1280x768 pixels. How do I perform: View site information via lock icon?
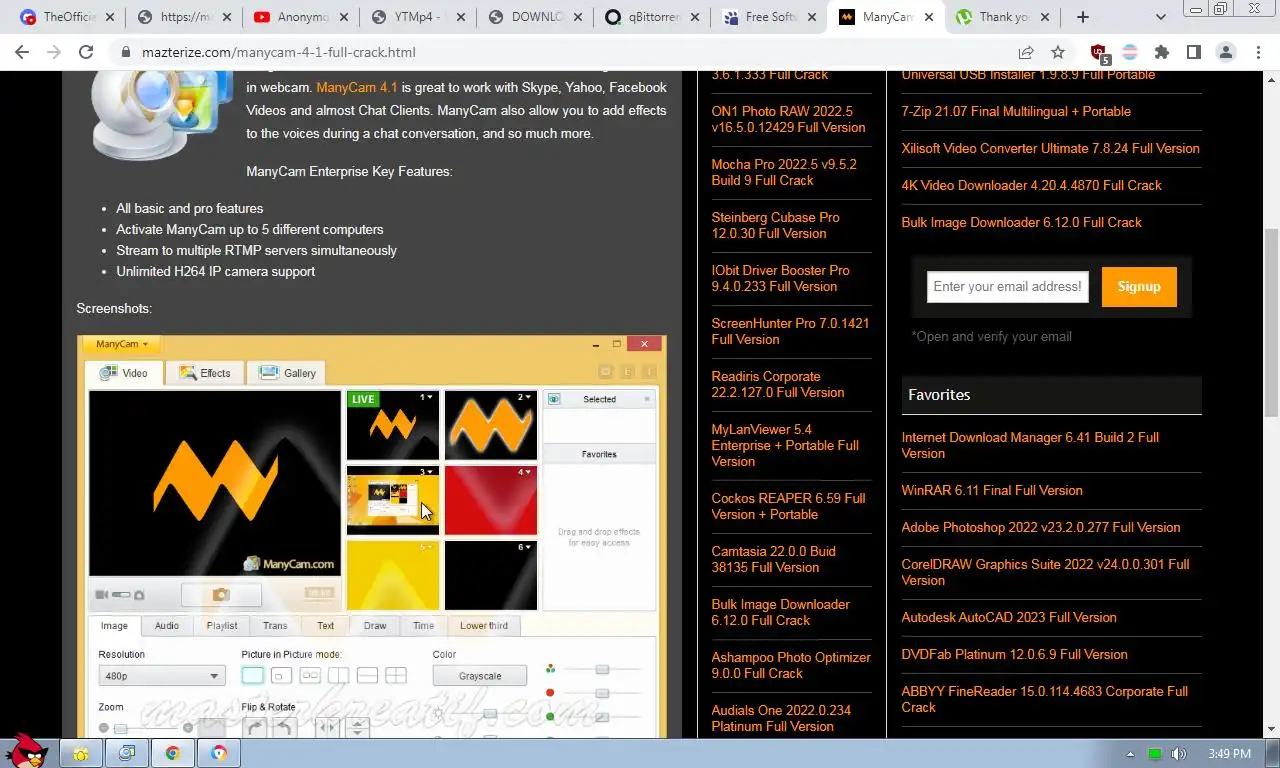pyautogui.click(x=126, y=52)
